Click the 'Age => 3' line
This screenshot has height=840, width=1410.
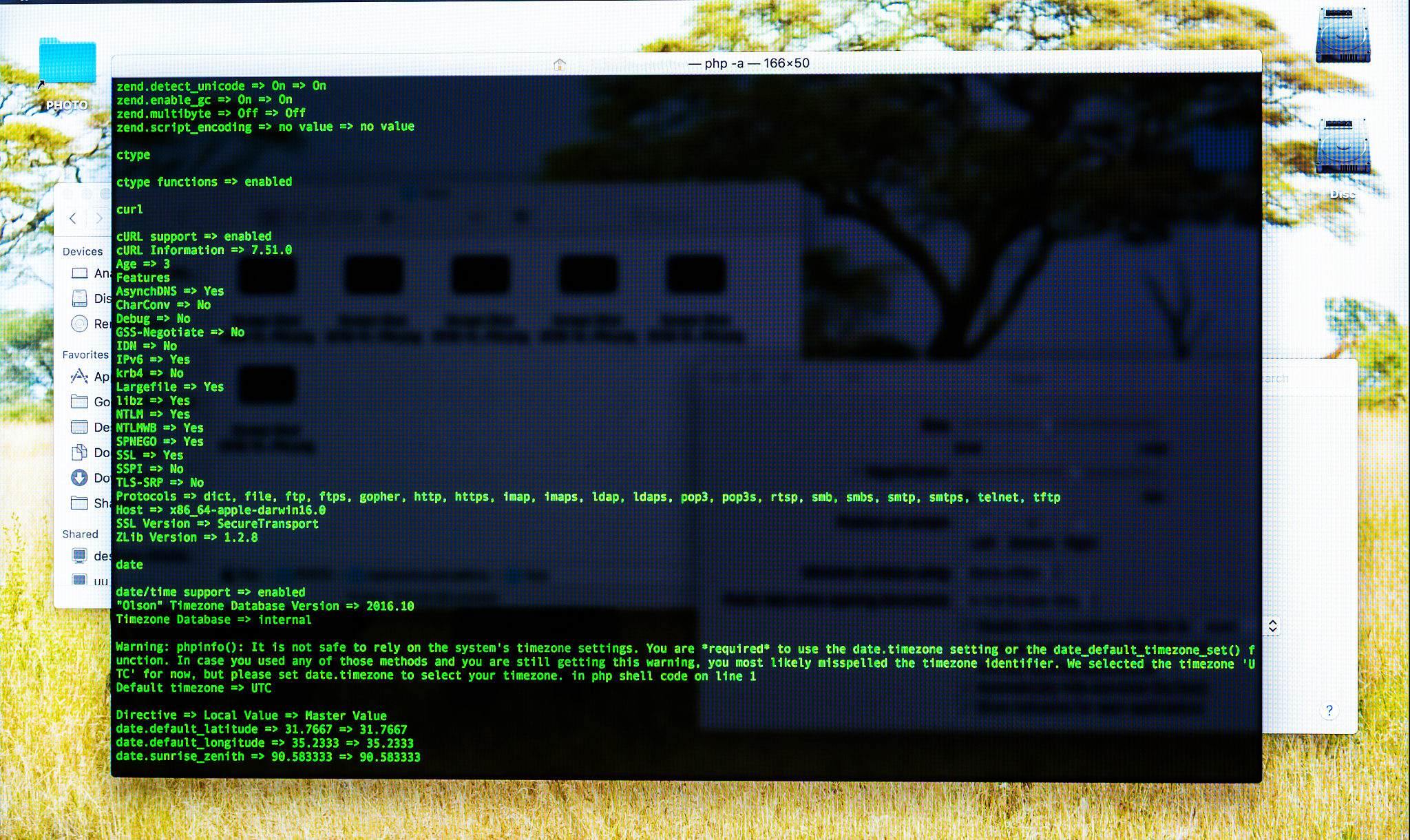tap(143, 264)
